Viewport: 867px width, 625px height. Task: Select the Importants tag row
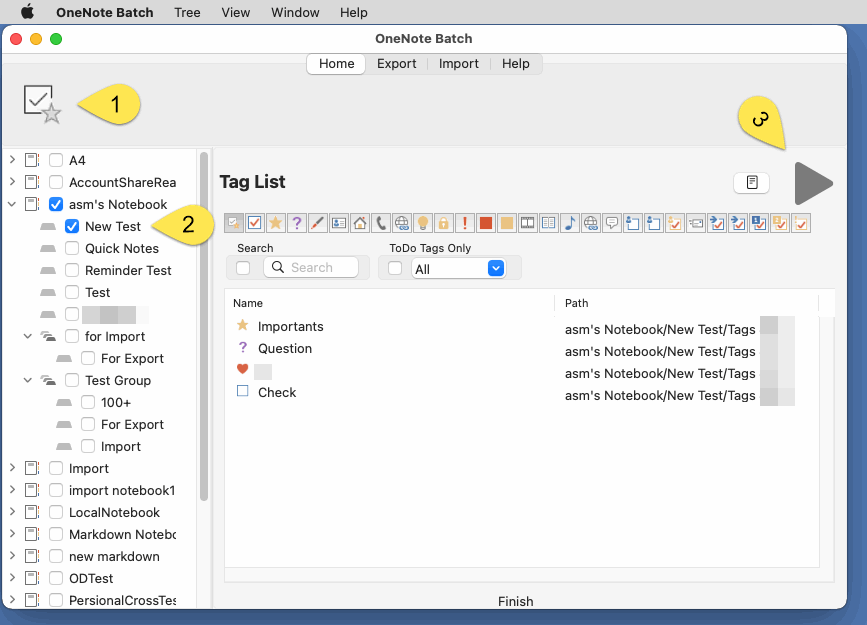pyautogui.click(x=521, y=326)
